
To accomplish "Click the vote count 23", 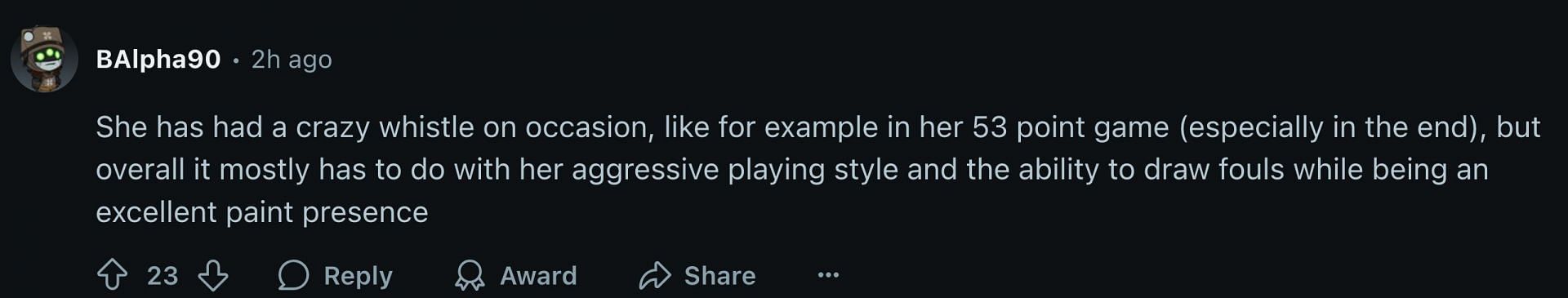I will (x=163, y=276).
